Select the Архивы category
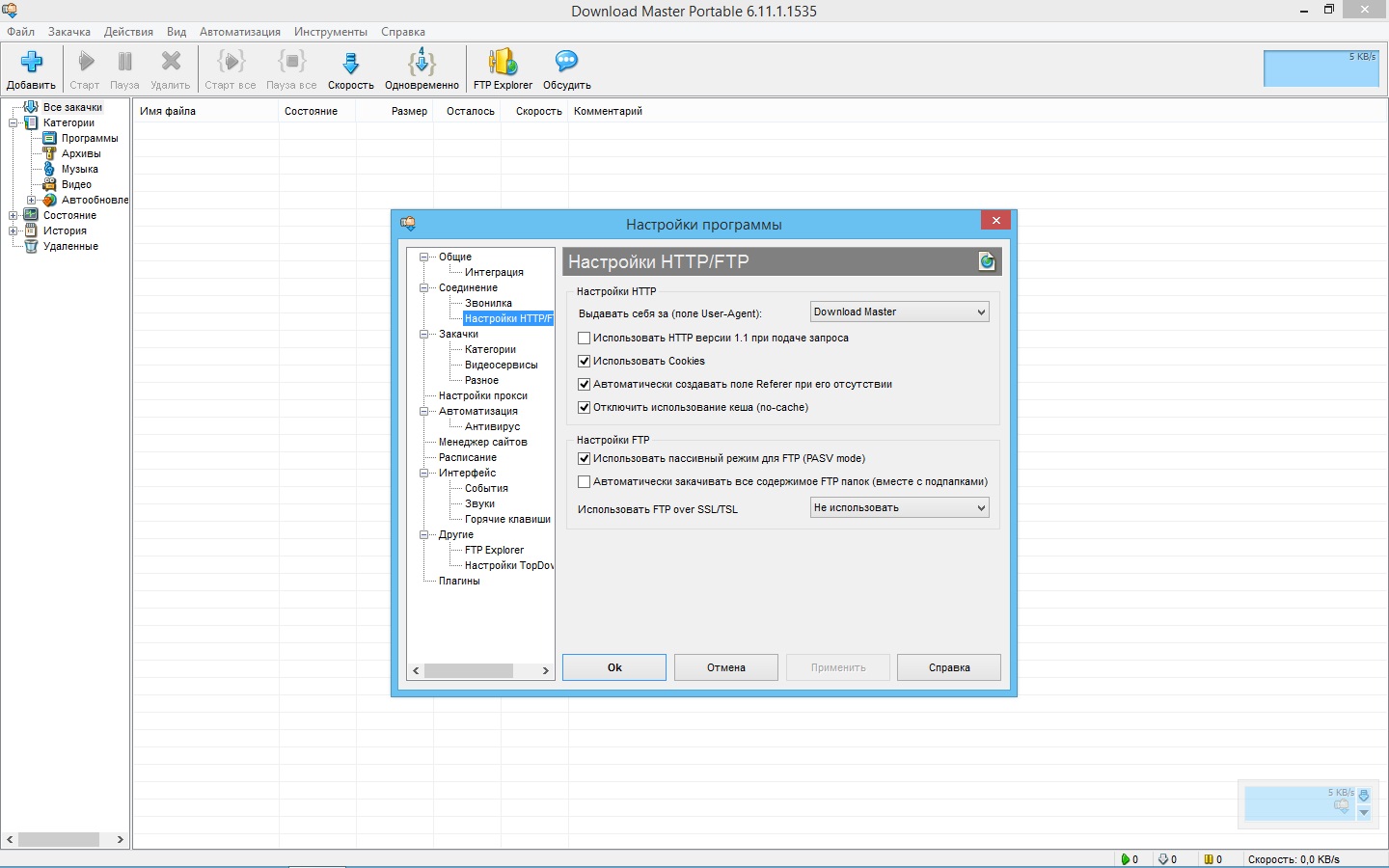This screenshot has width=1389, height=868. [x=81, y=153]
